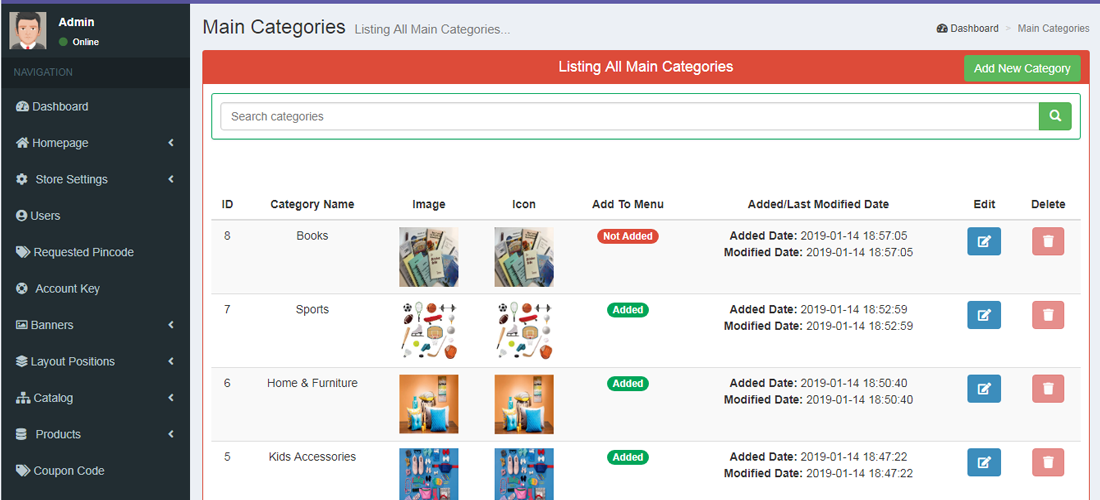1100x500 pixels.
Task: Click the Account Key lifebuoy icon
Action: tap(22, 289)
